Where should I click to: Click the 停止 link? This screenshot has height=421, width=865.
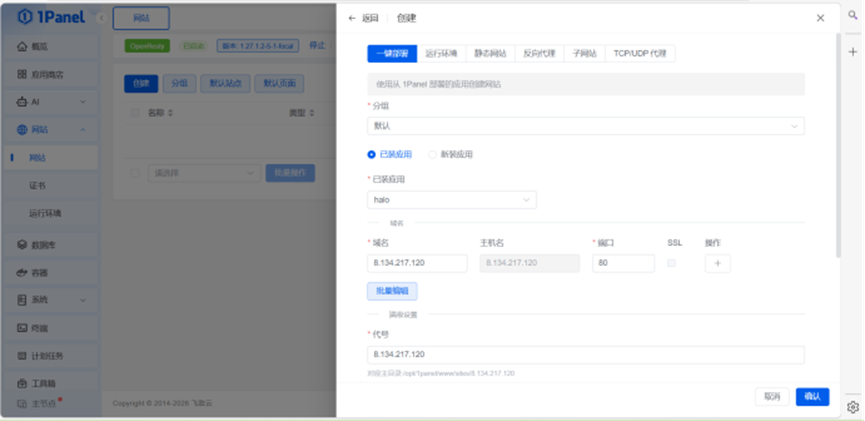317,46
